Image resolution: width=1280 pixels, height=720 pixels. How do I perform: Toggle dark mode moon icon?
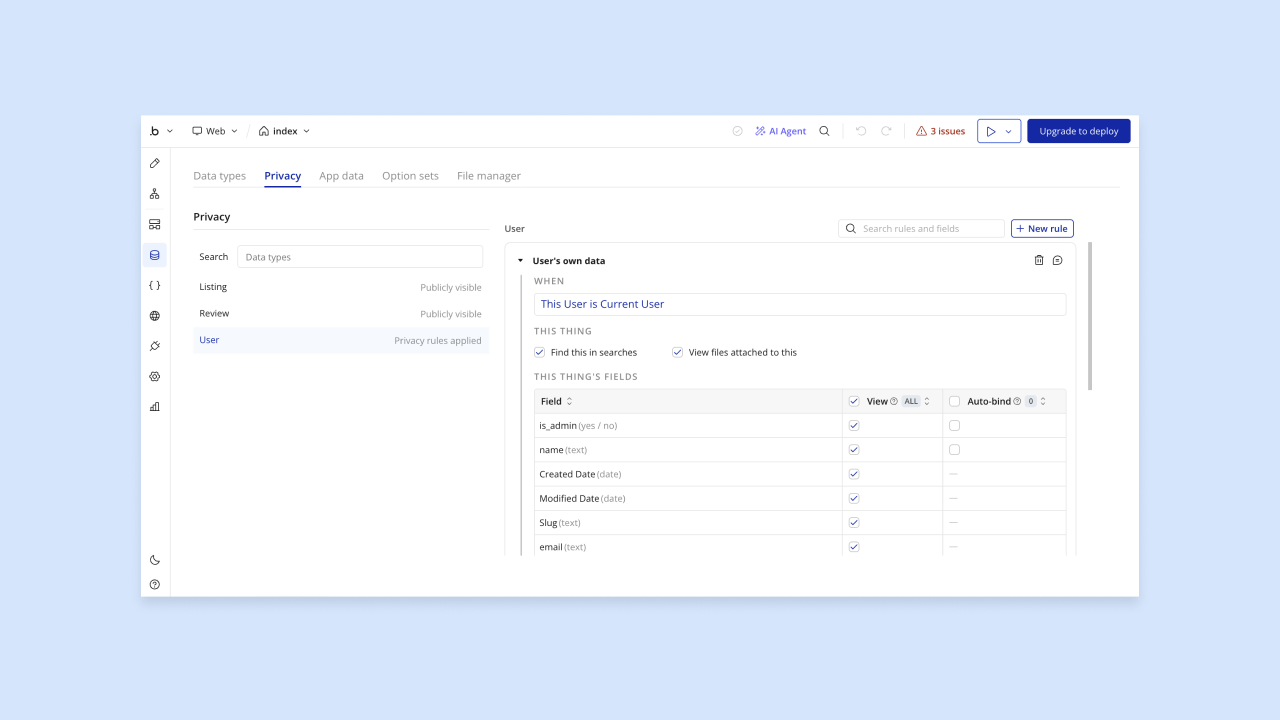click(x=154, y=560)
